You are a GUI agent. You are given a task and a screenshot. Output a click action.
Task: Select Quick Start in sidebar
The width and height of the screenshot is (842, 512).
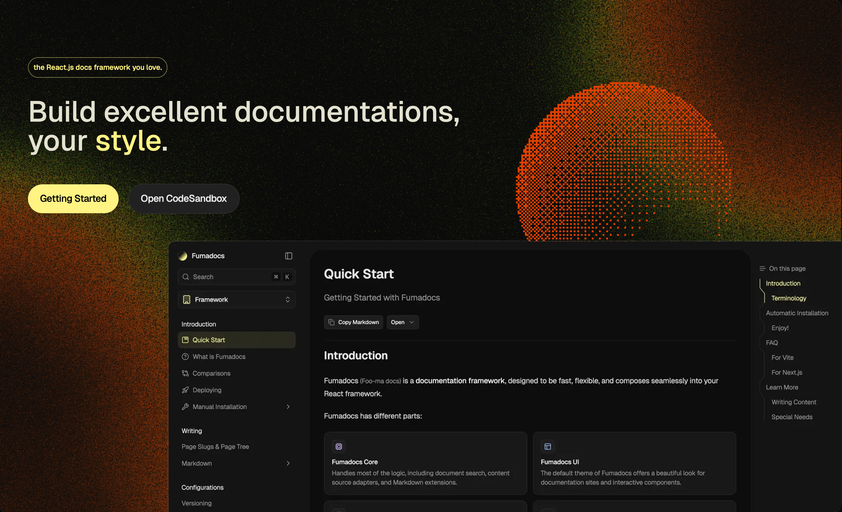(x=236, y=340)
